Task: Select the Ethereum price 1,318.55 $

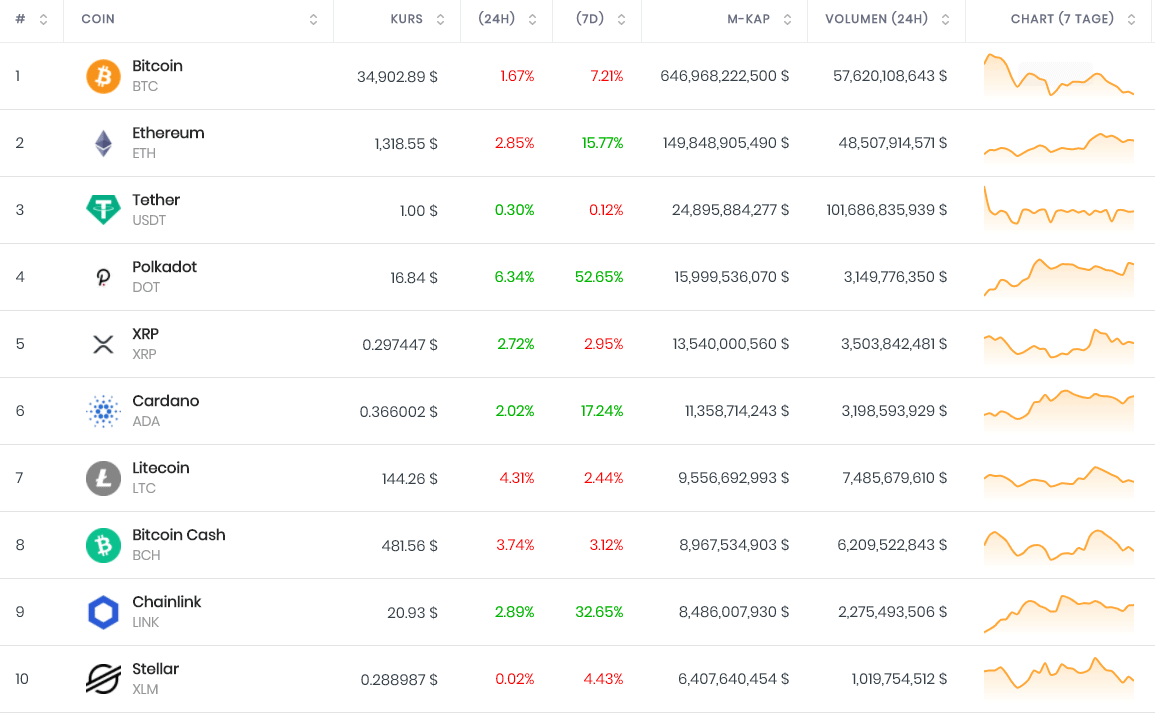Action: point(406,144)
